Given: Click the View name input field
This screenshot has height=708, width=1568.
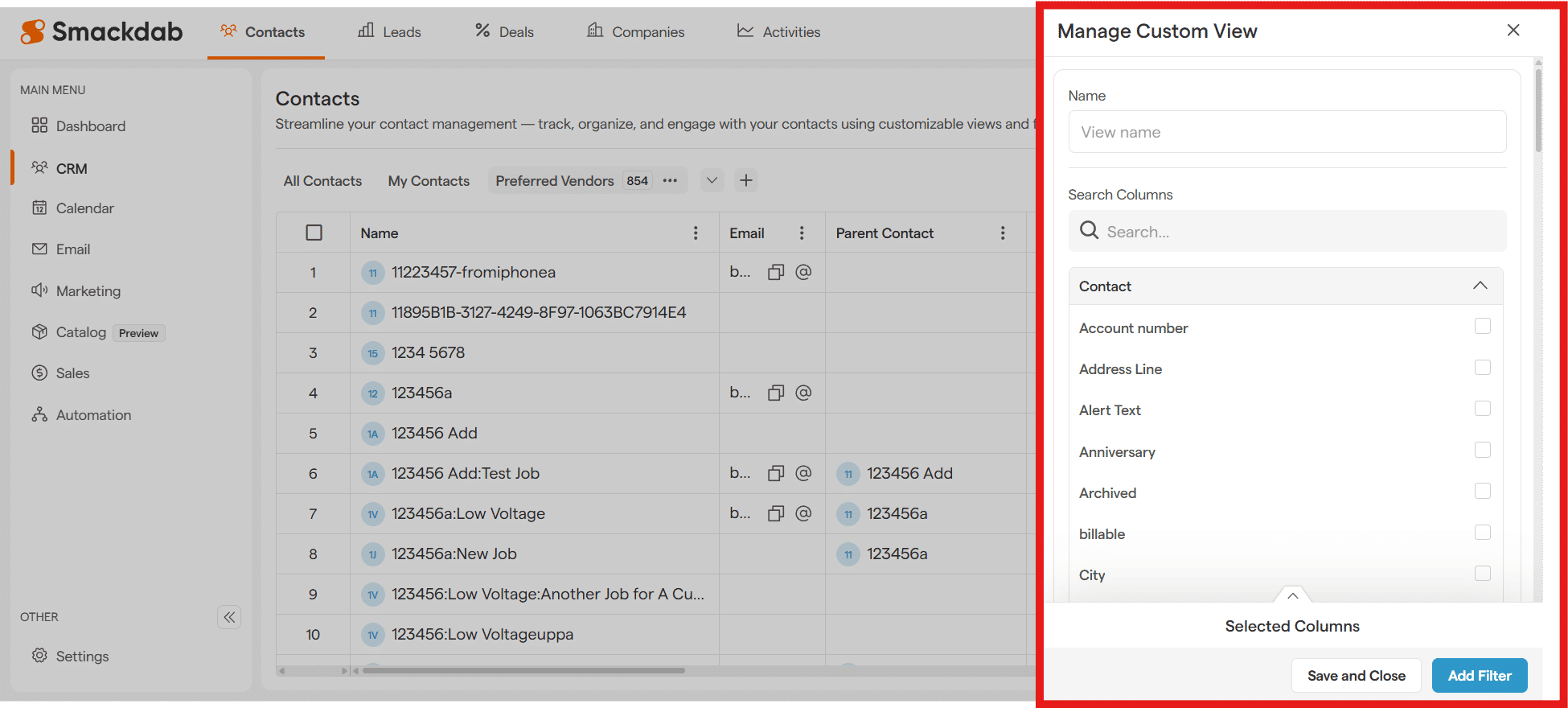Looking at the screenshot, I should (x=1287, y=132).
